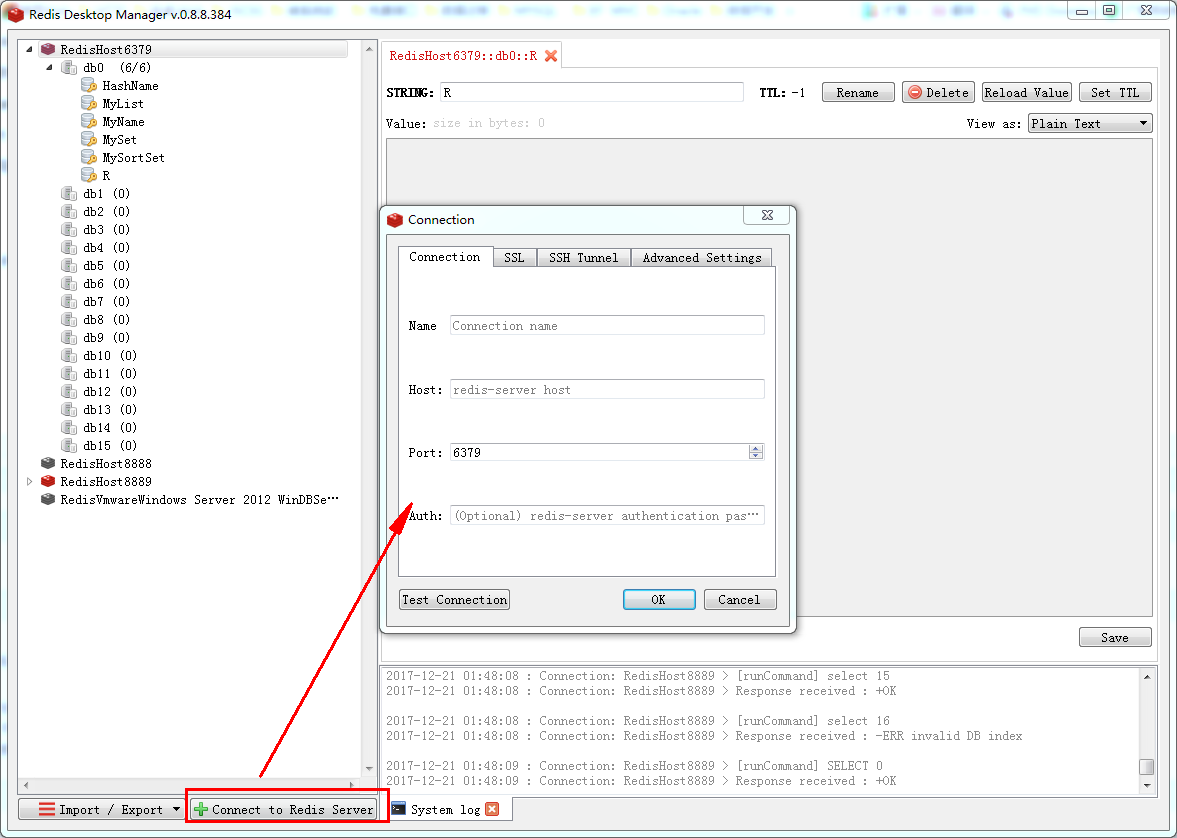The image size is (1177, 838).
Task: Click the RedisVmwareWindows server icon
Action: click(48, 499)
